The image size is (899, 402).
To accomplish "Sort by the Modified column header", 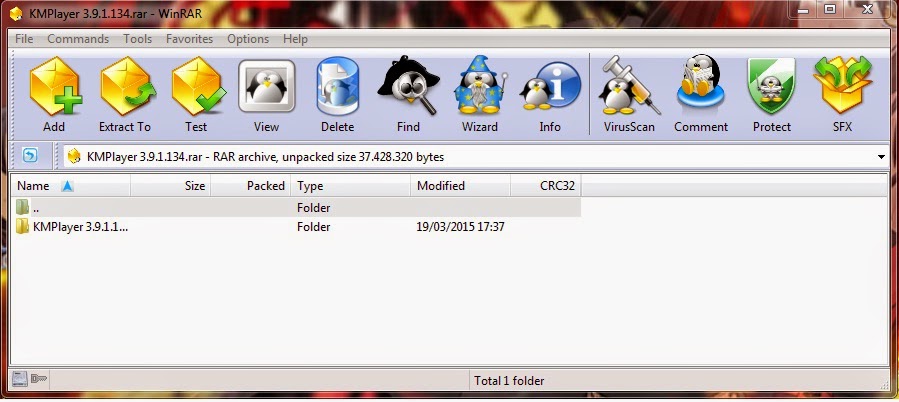I will [460, 186].
